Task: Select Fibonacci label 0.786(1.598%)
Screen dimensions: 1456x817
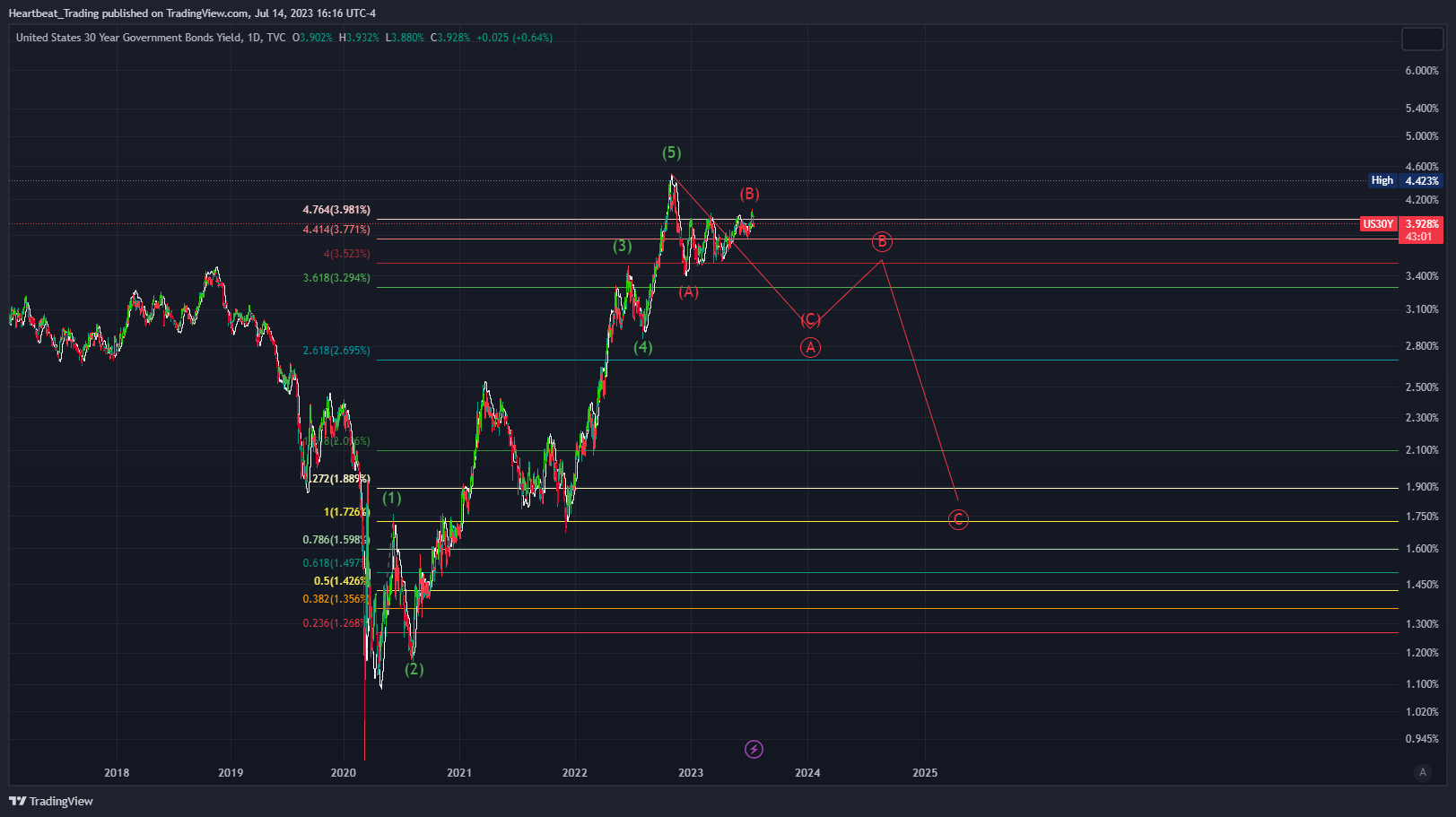Action: point(336,540)
